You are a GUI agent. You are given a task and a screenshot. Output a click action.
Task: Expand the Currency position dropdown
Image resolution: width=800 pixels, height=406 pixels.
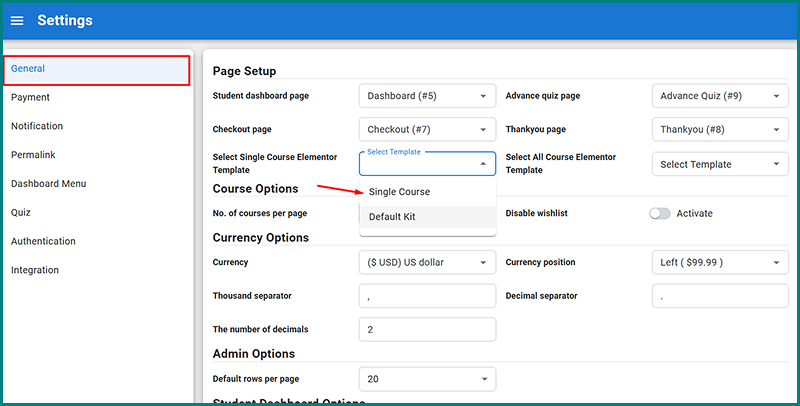pyautogui.click(x=720, y=263)
